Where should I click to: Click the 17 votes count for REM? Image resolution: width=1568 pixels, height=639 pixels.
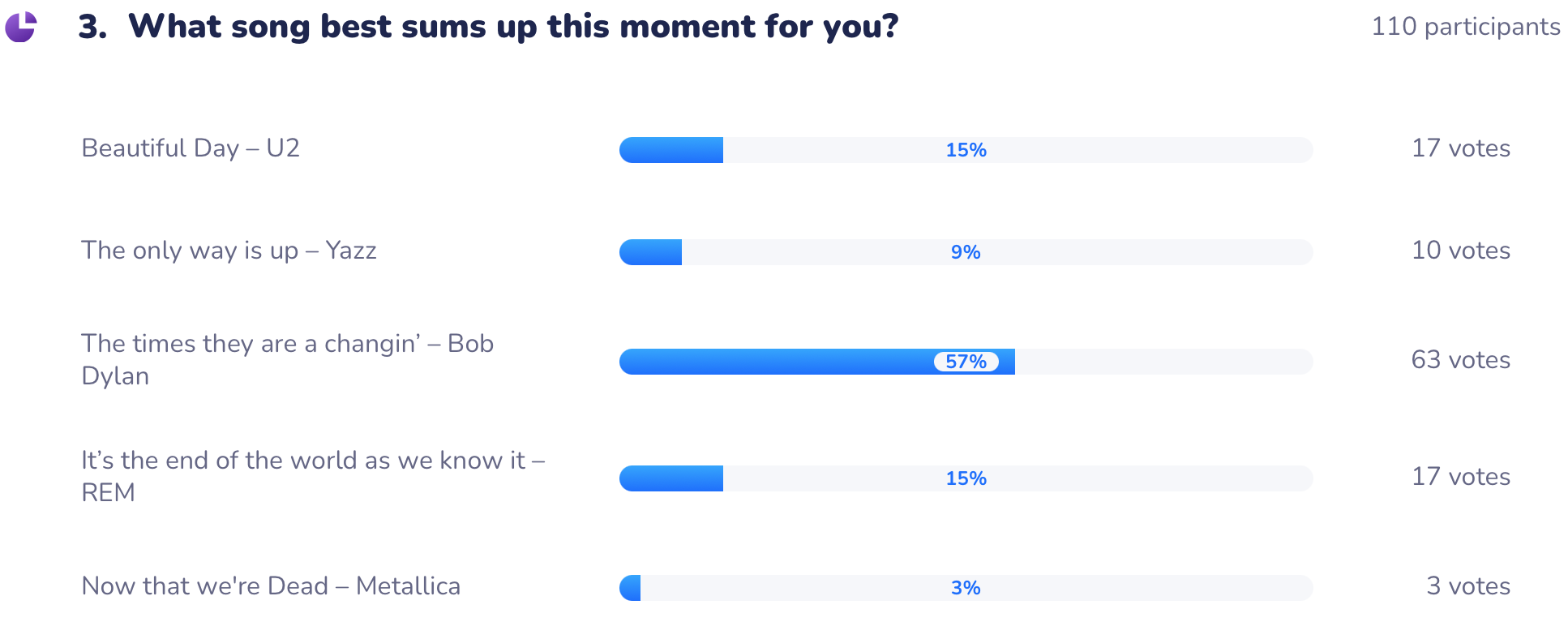click(1460, 477)
